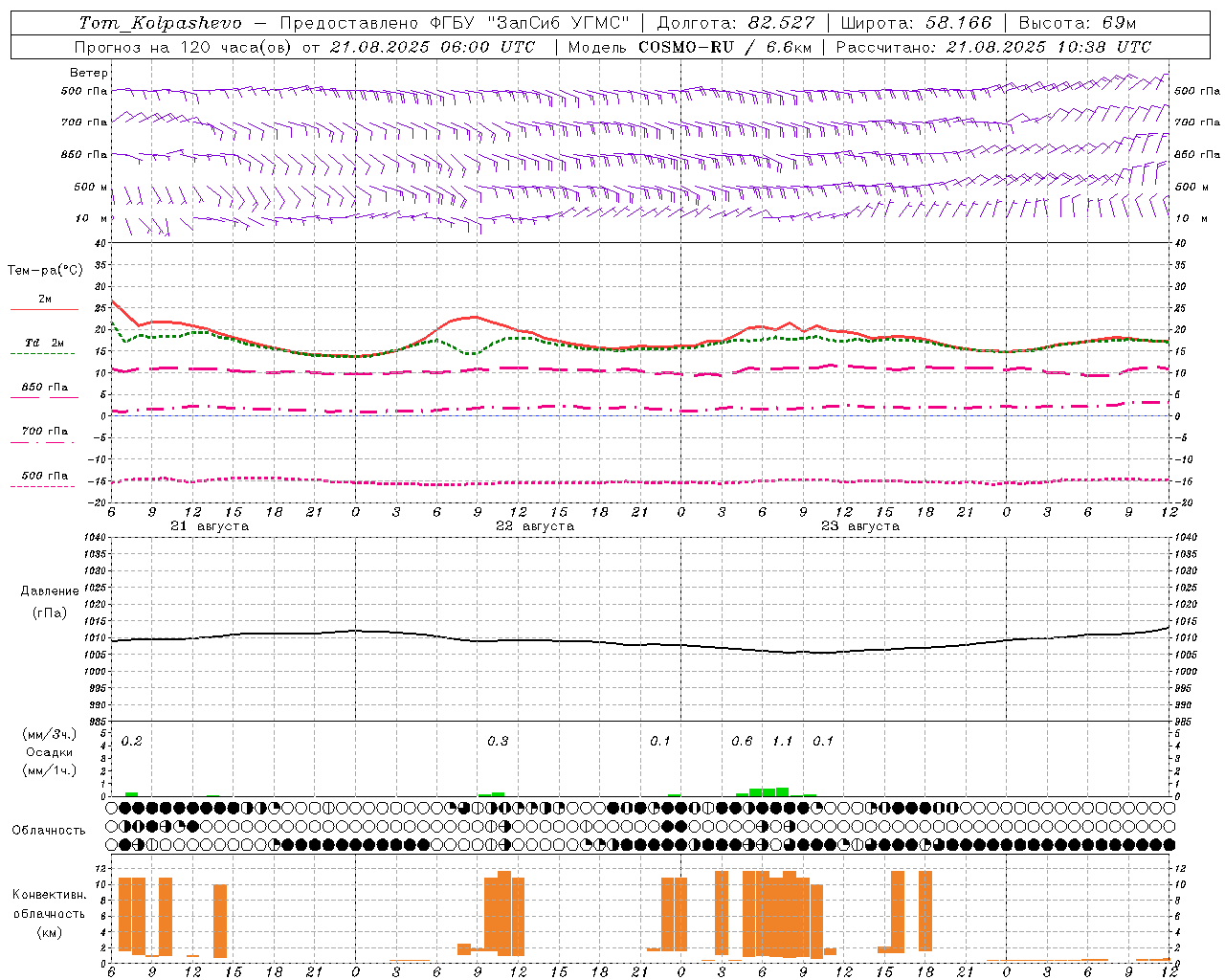Click the station title Tom_Kolpashevo
The image size is (1225, 980).
point(160,23)
